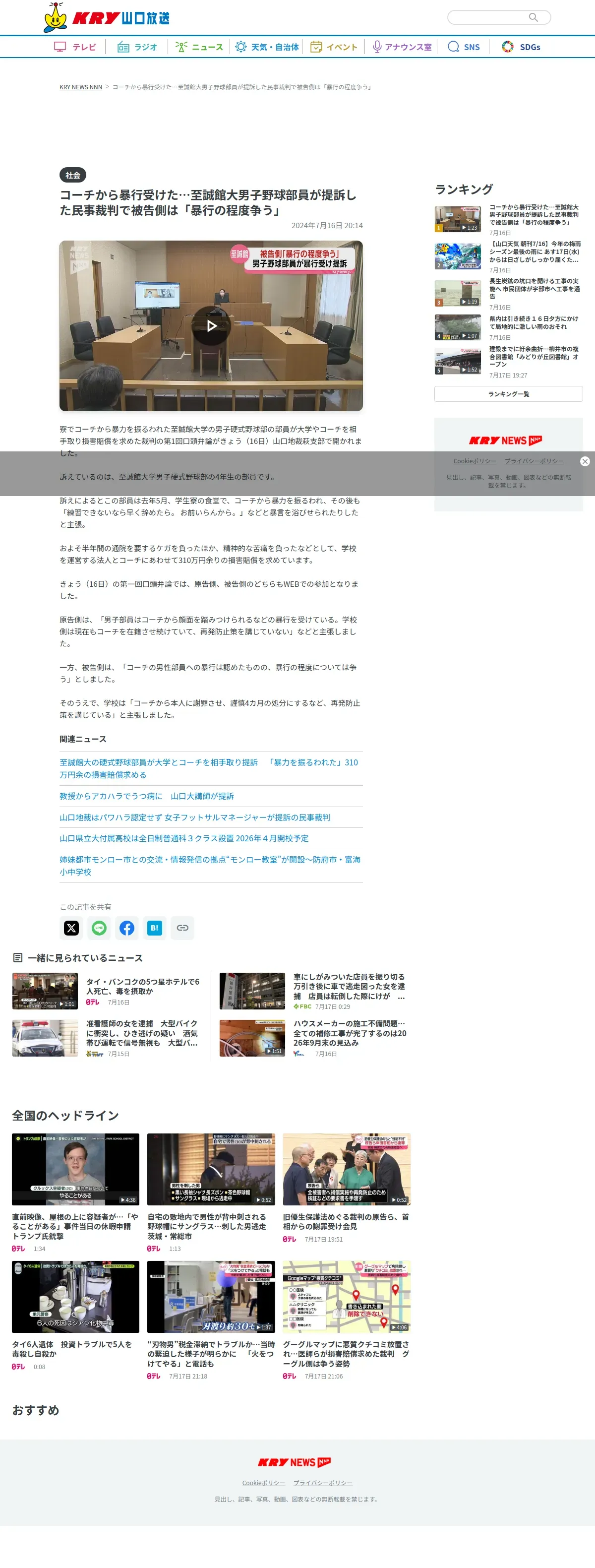
Task: Click sidebar KRY NEWS NNN logo
Action: (505, 440)
